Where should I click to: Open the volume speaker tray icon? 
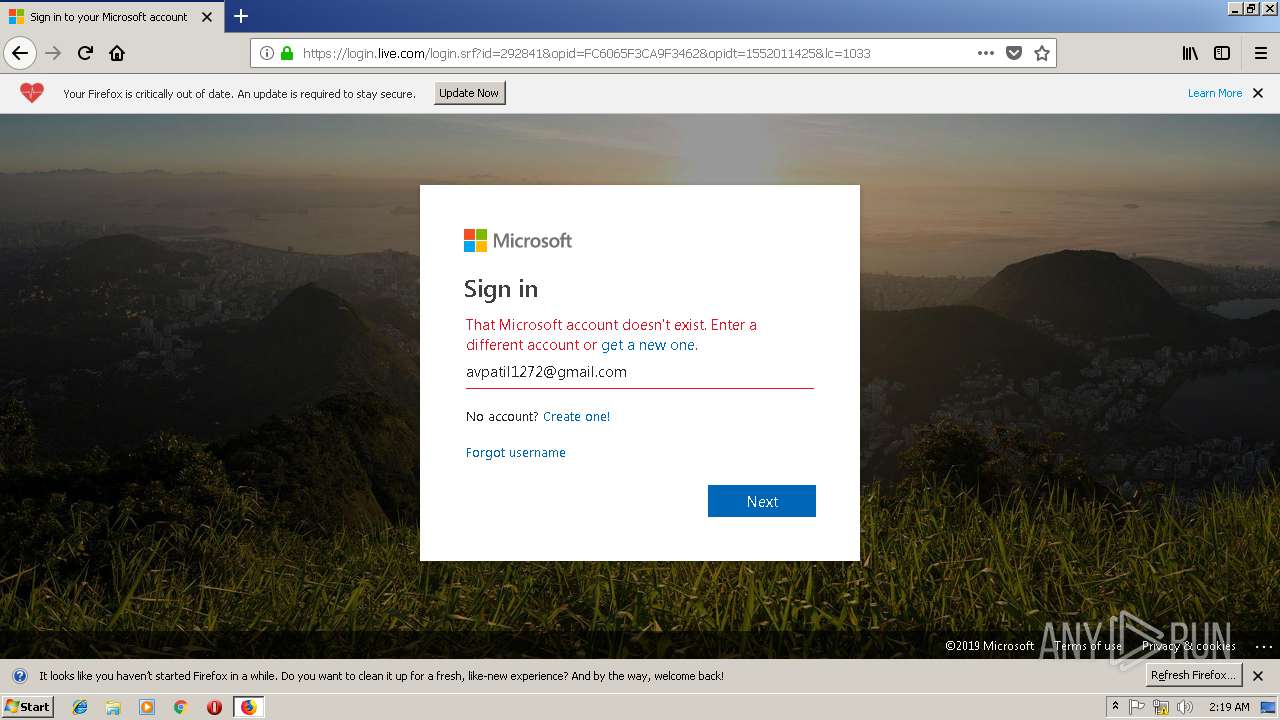coord(1185,707)
